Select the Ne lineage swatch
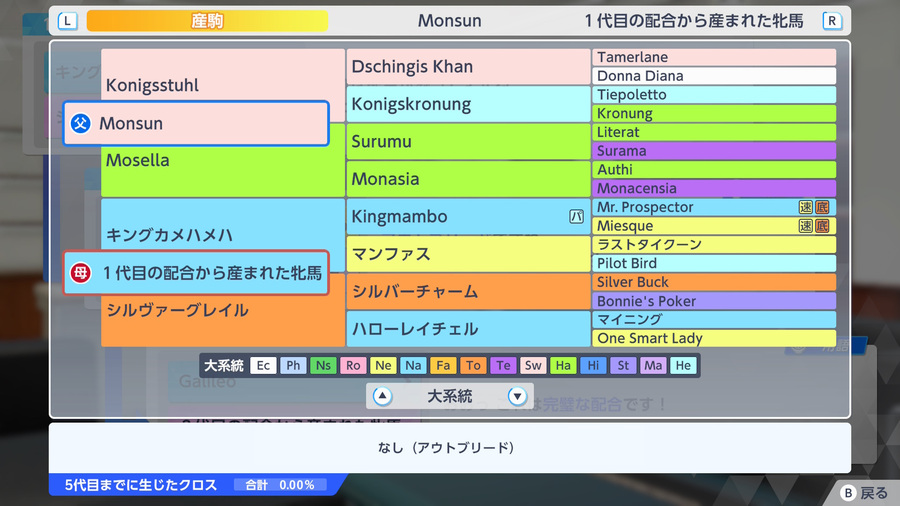The height and width of the screenshot is (506, 900). pyautogui.click(x=383, y=365)
